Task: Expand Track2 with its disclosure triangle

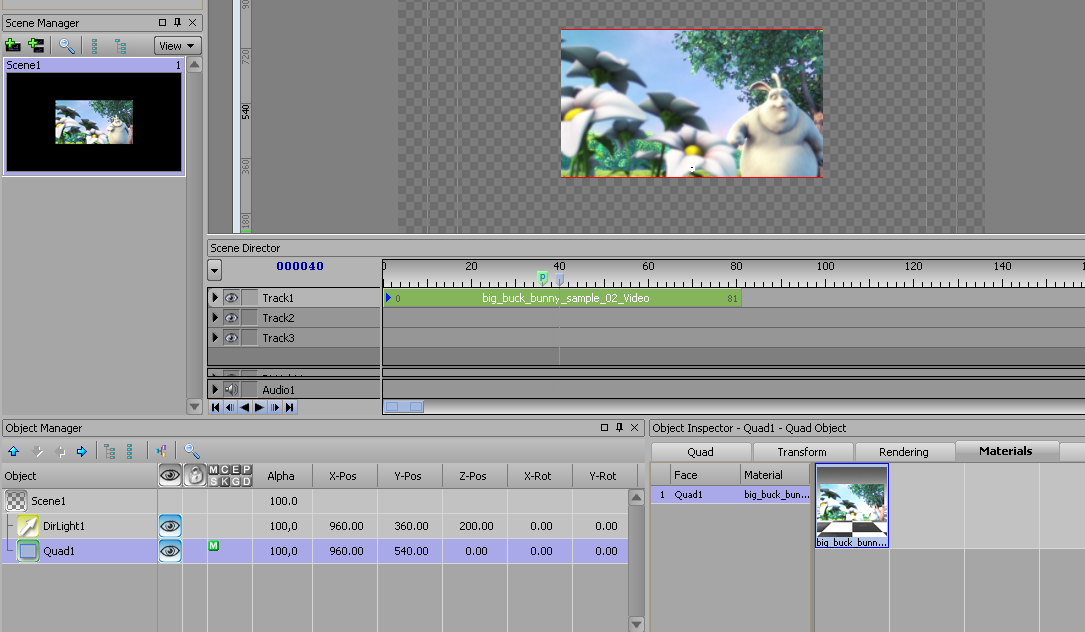Action: click(215, 318)
